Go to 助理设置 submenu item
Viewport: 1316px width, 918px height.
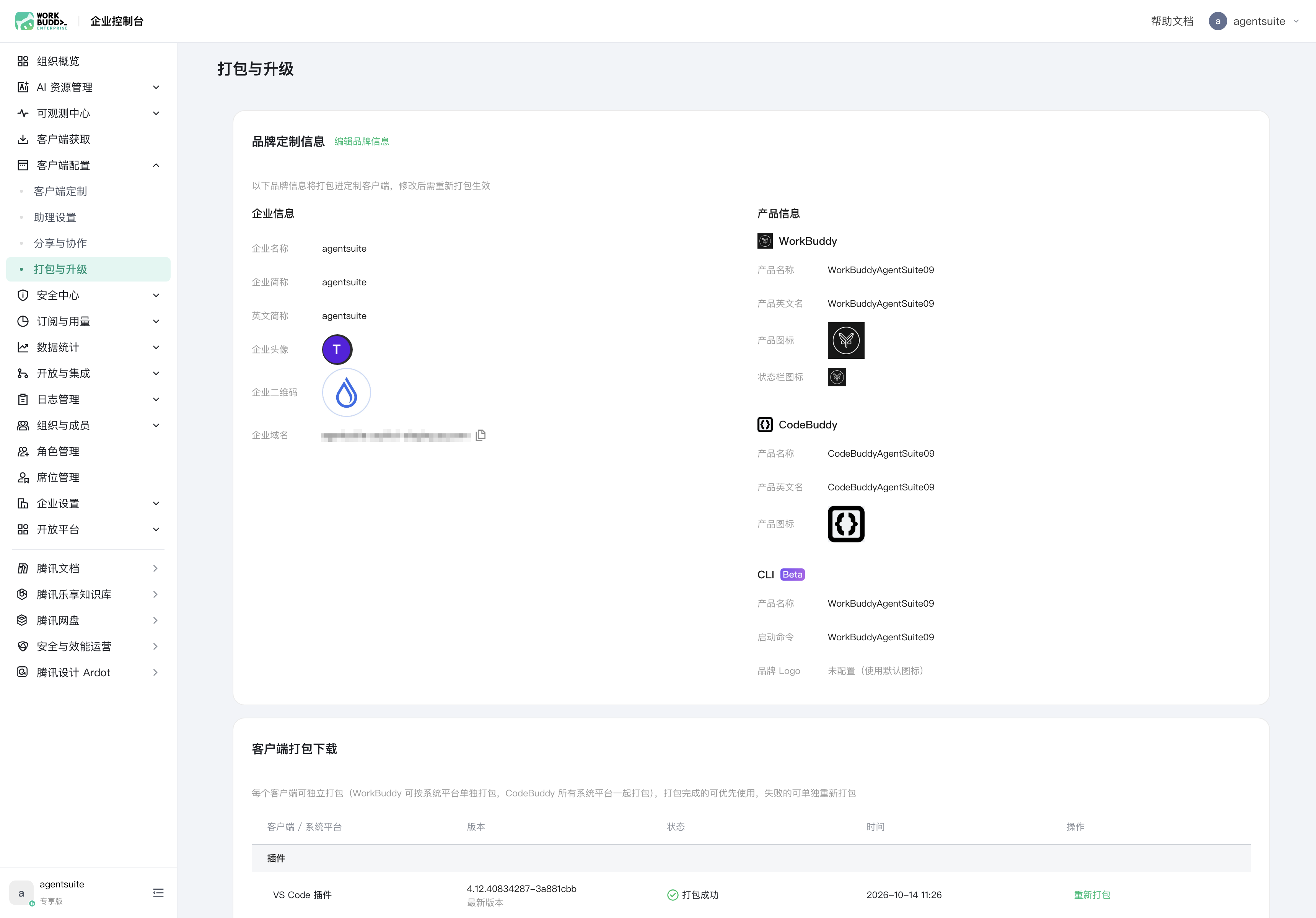point(55,218)
